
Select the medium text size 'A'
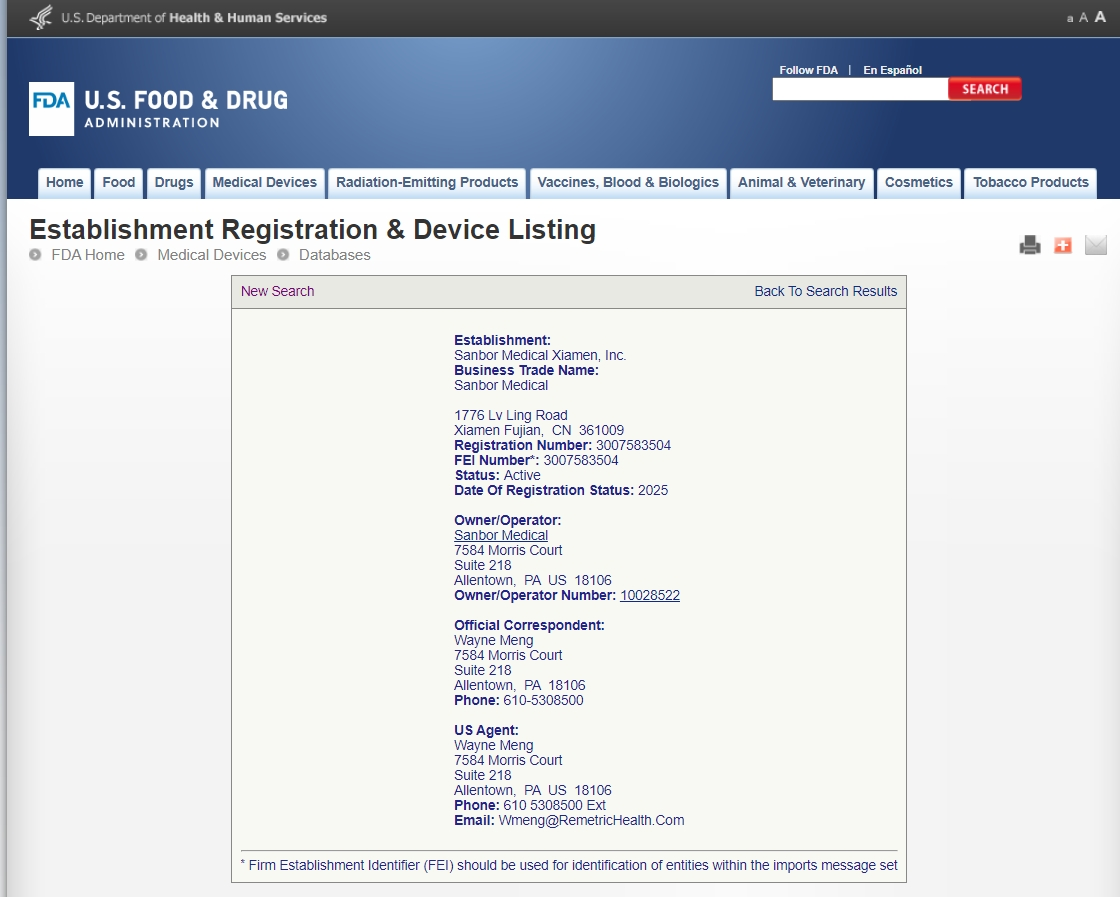pyautogui.click(x=1083, y=18)
